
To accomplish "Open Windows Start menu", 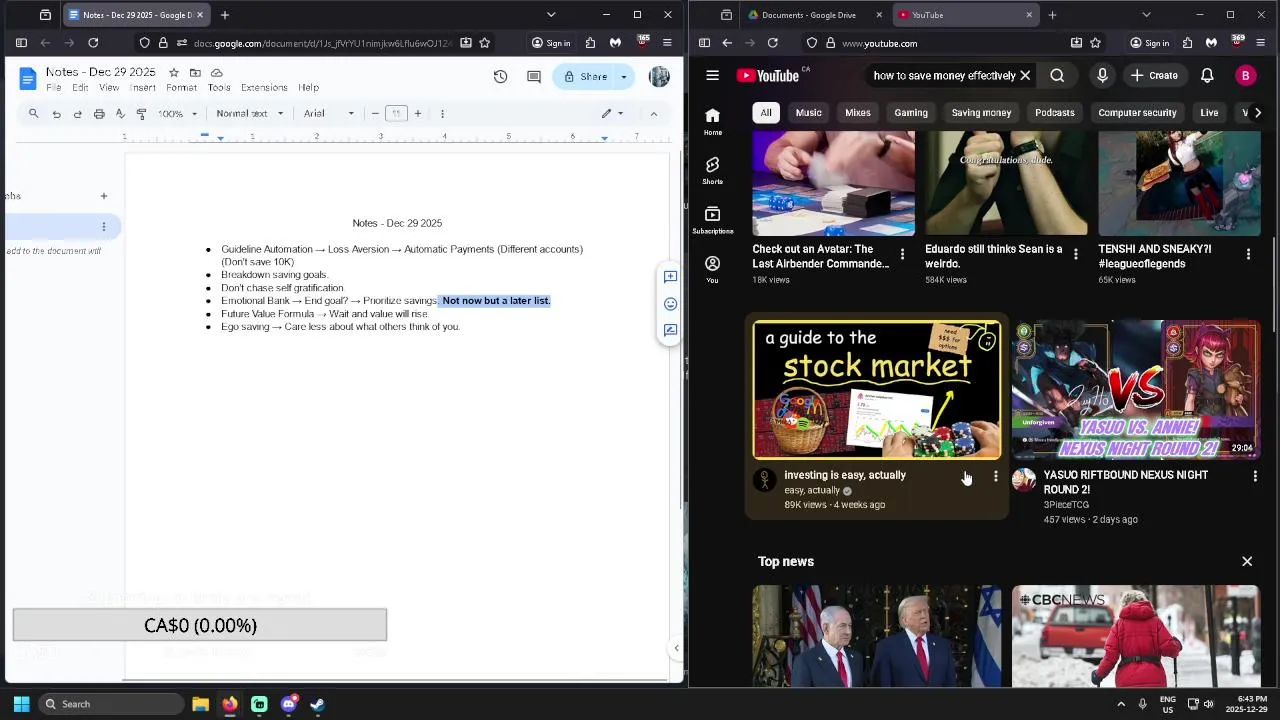I will (21, 704).
